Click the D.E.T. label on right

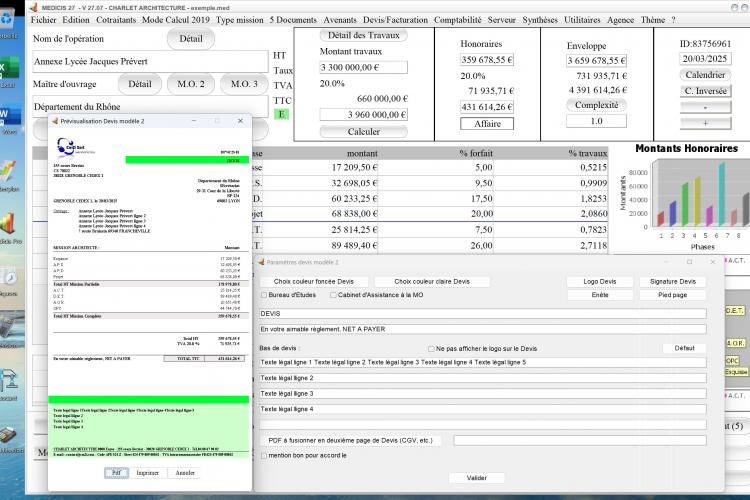735,311
